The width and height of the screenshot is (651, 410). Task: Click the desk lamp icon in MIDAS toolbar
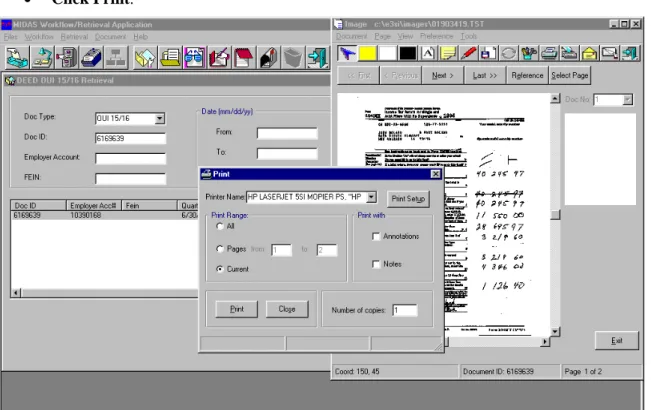tap(42, 57)
